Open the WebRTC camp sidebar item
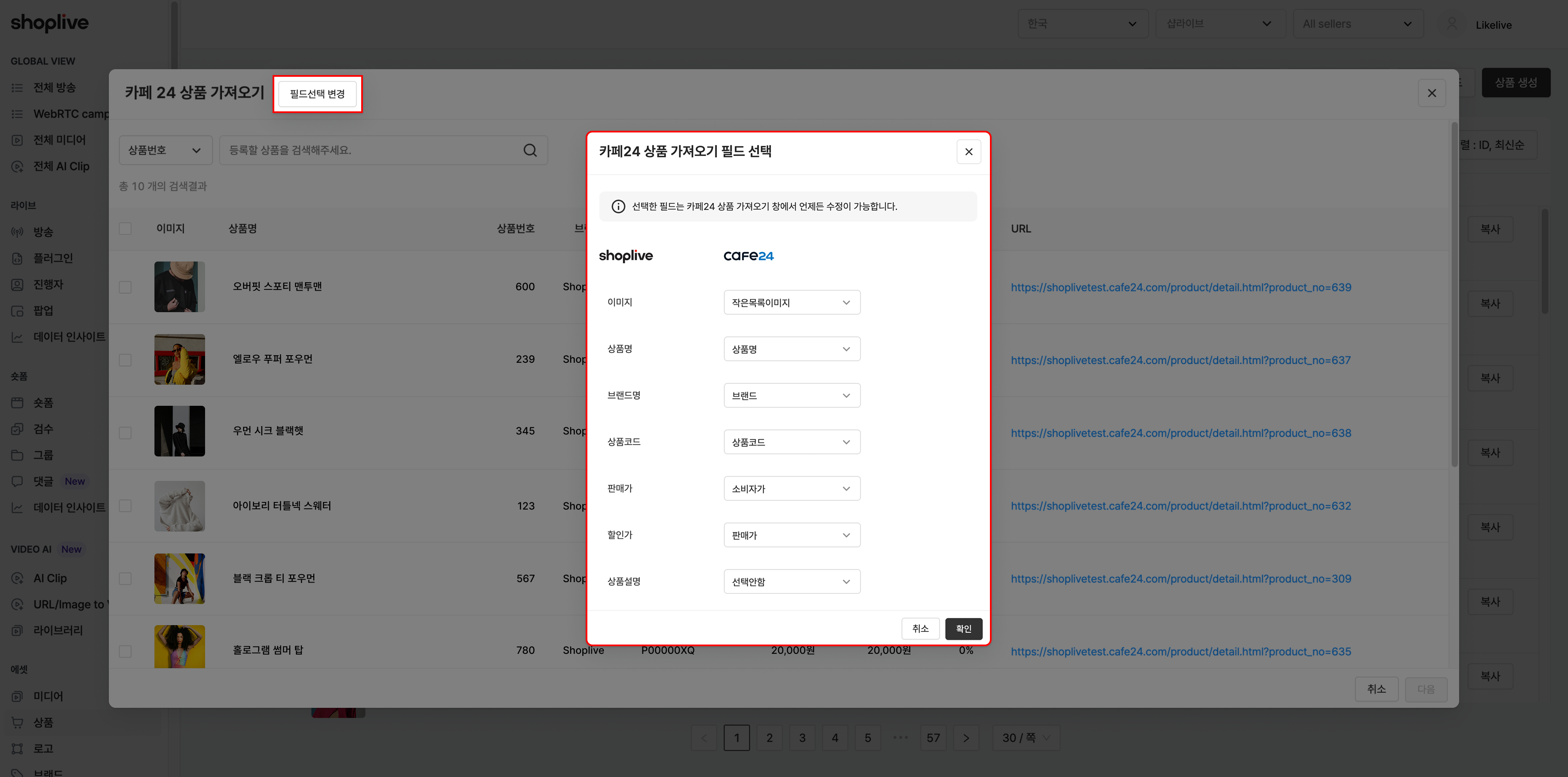Image resolution: width=1568 pixels, height=777 pixels. [70, 114]
